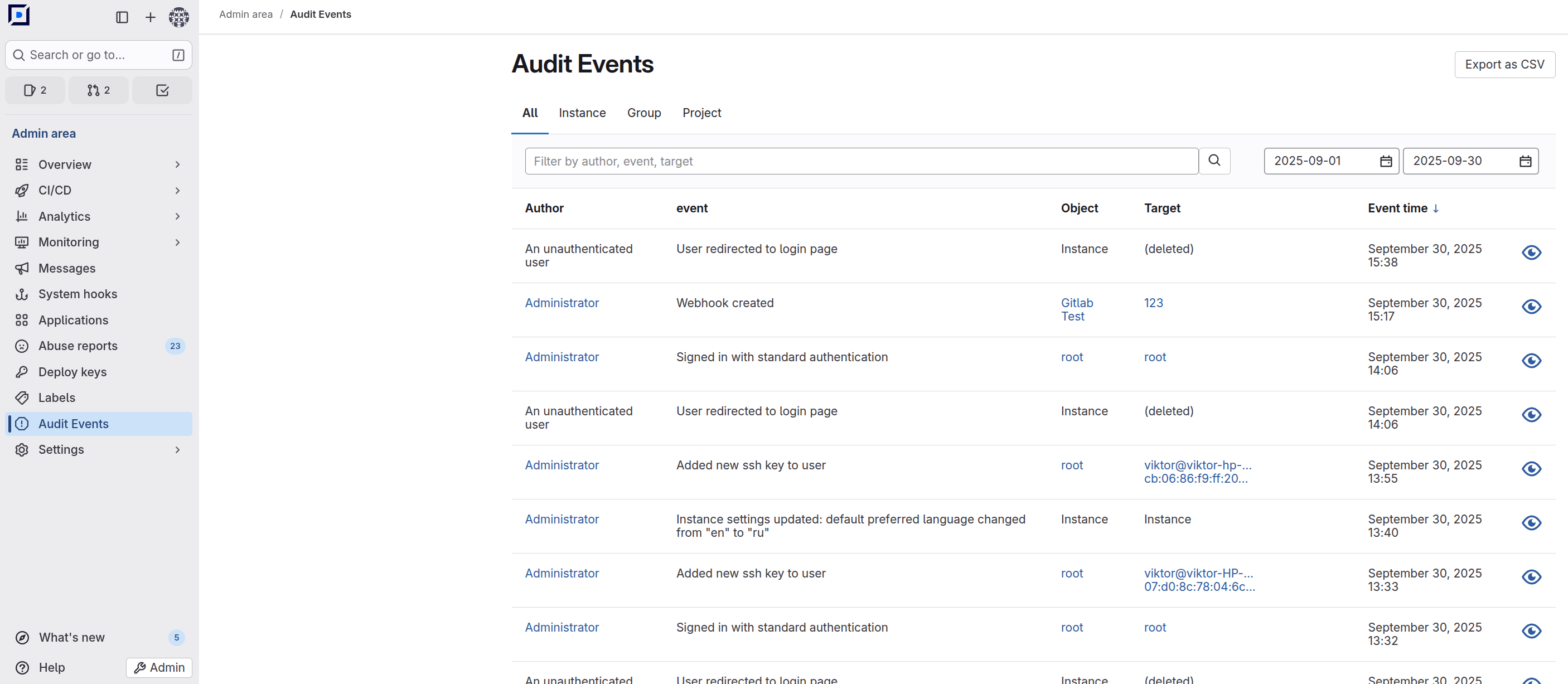
Task: Toggle eye icon for 15:38 login redirect event
Action: coord(1531,253)
